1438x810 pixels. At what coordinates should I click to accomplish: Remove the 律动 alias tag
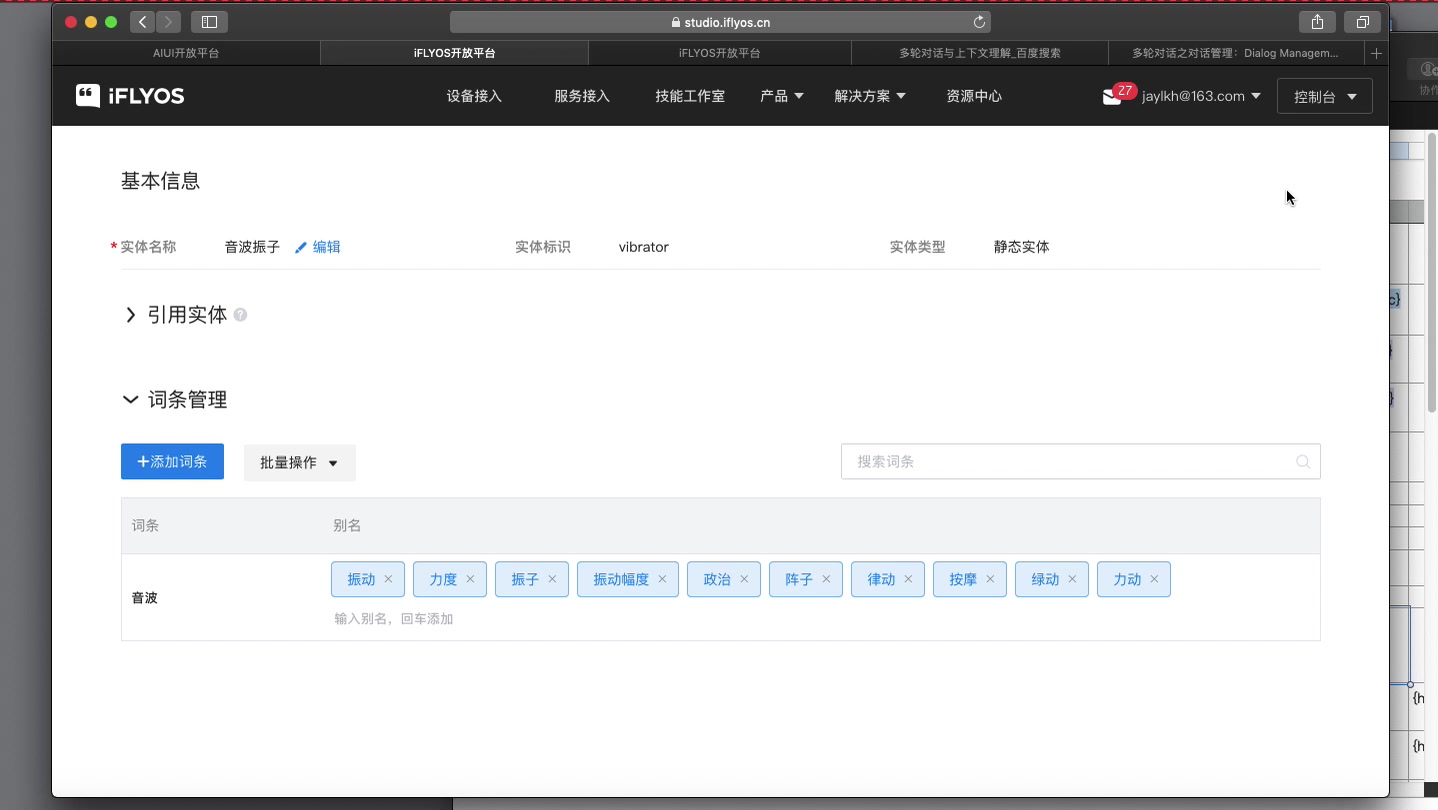click(908, 579)
